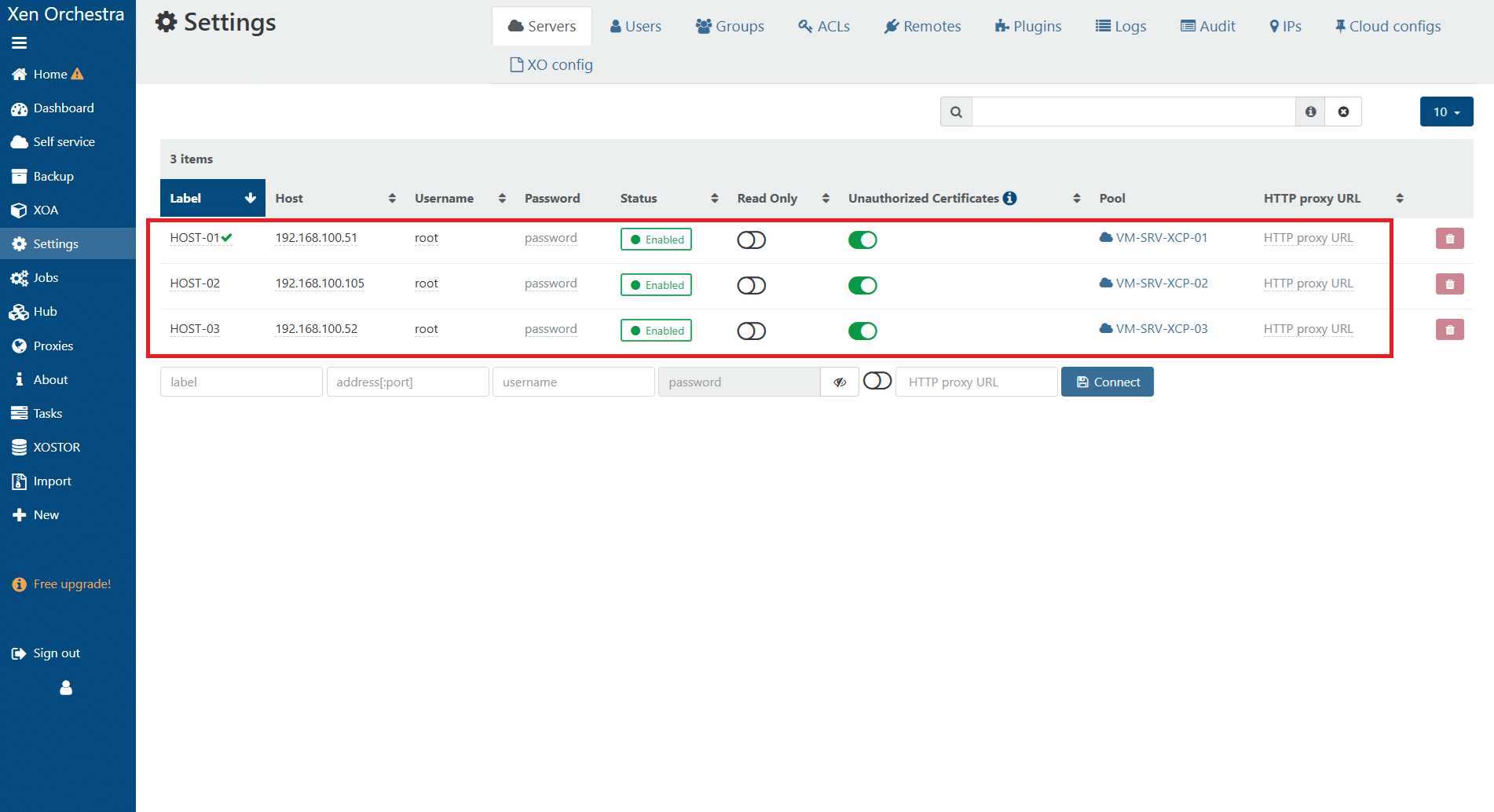Toggle Read Only for HOST-02
The width and height of the screenshot is (1494, 812).
[751, 285]
